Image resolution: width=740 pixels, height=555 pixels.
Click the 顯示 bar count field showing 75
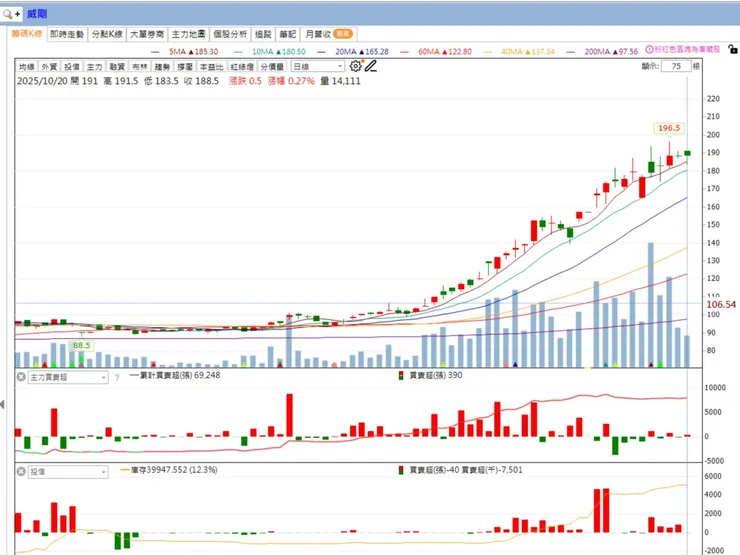(x=676, y=66)
